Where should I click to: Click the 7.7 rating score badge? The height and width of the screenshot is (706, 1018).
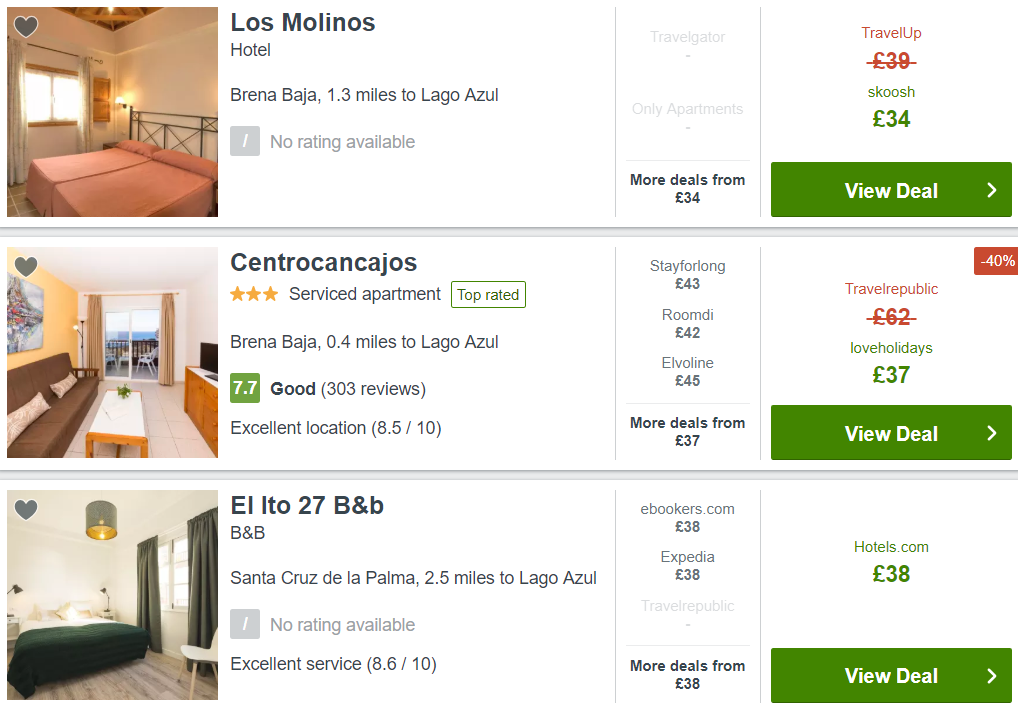pos(245,388)
